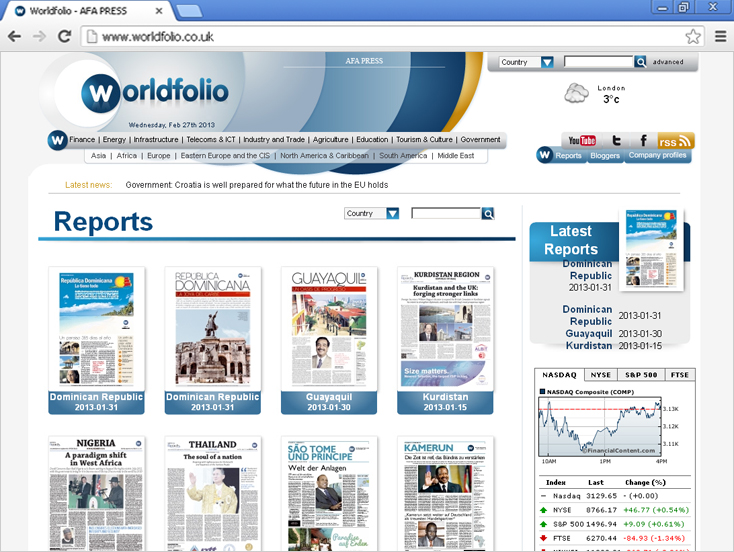Open the orange RSS feed icon
Image resolution: width=734 pixels, height=552 pixels.
click(x=675, y=141)
